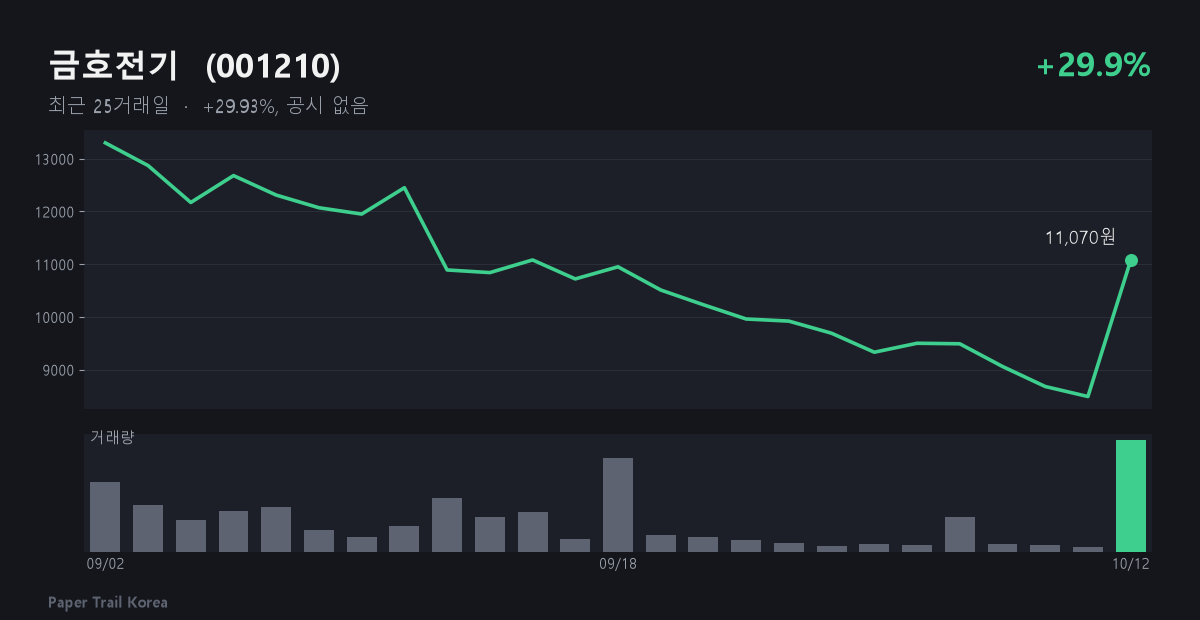Click the 거래량 volume label

click(112, 437)
